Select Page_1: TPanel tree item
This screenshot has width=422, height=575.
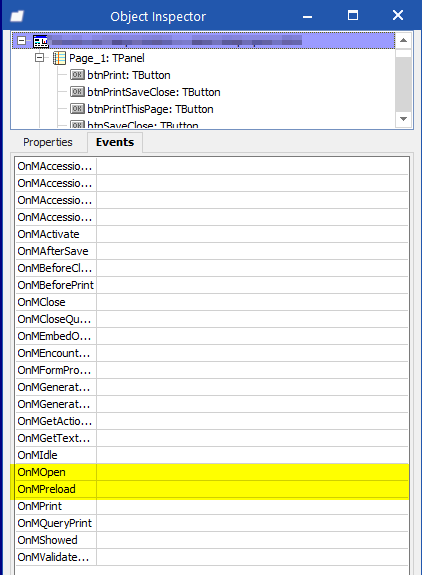[x=107, y=58]
